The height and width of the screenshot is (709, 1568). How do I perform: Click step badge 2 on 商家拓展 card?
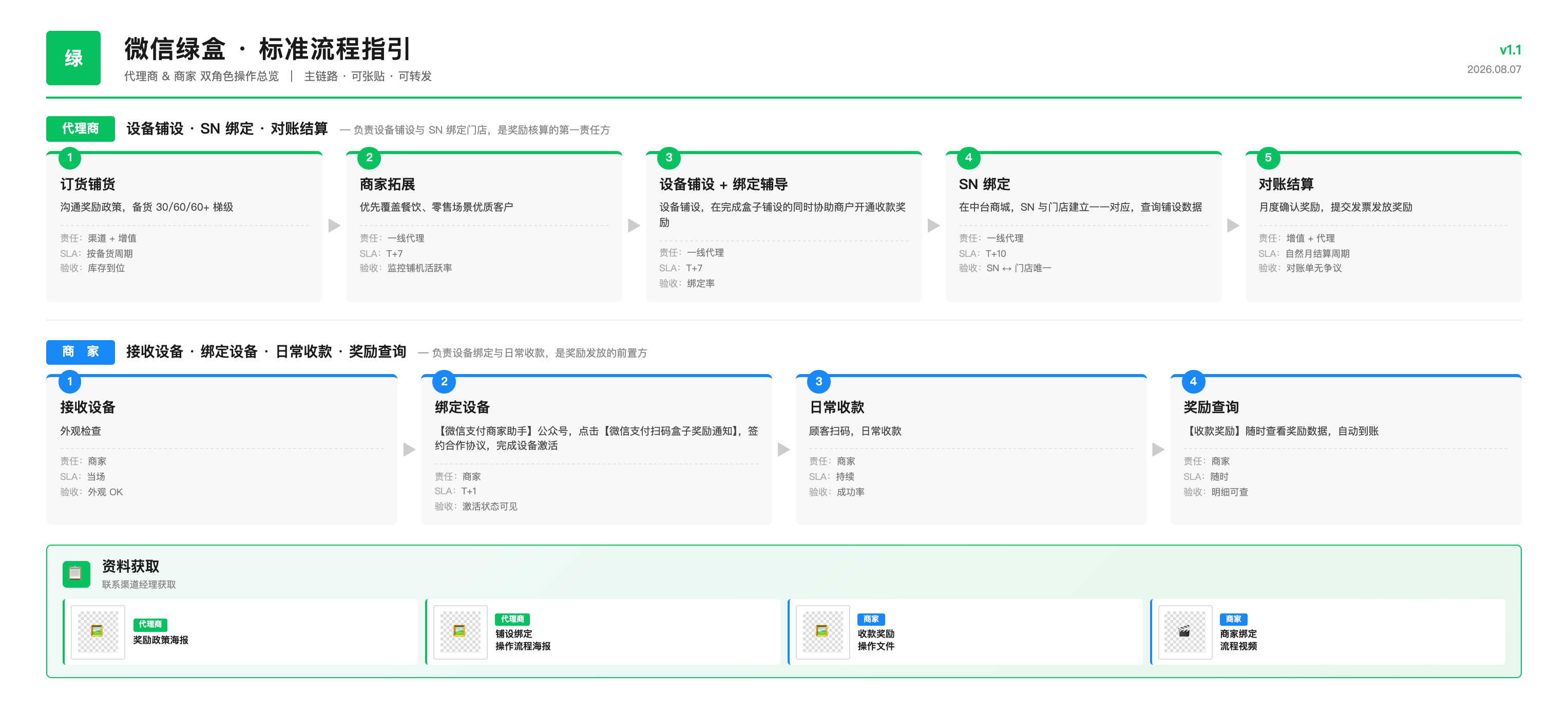coord(369,158)
